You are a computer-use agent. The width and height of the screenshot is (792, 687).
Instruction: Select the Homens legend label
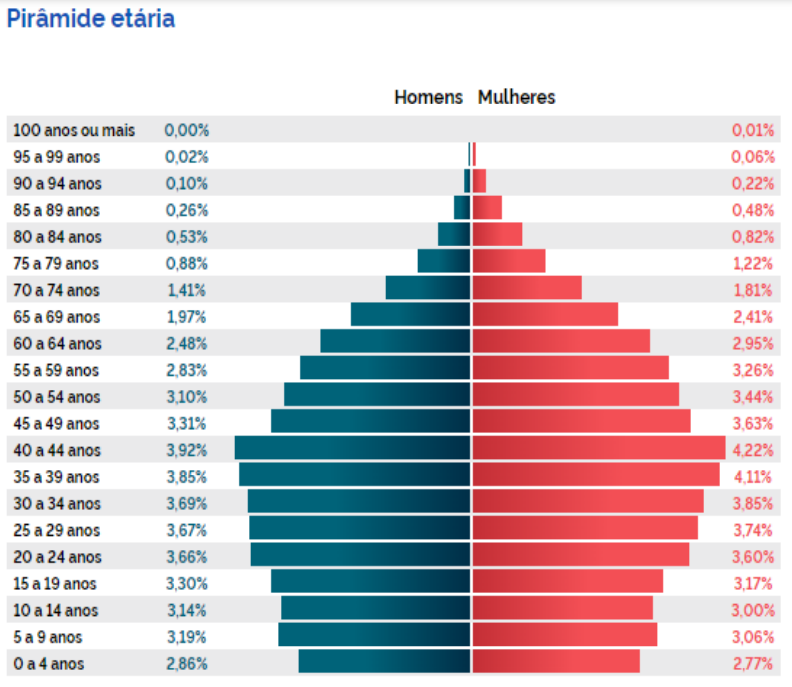pyautogui.click(x=428, y=97)
